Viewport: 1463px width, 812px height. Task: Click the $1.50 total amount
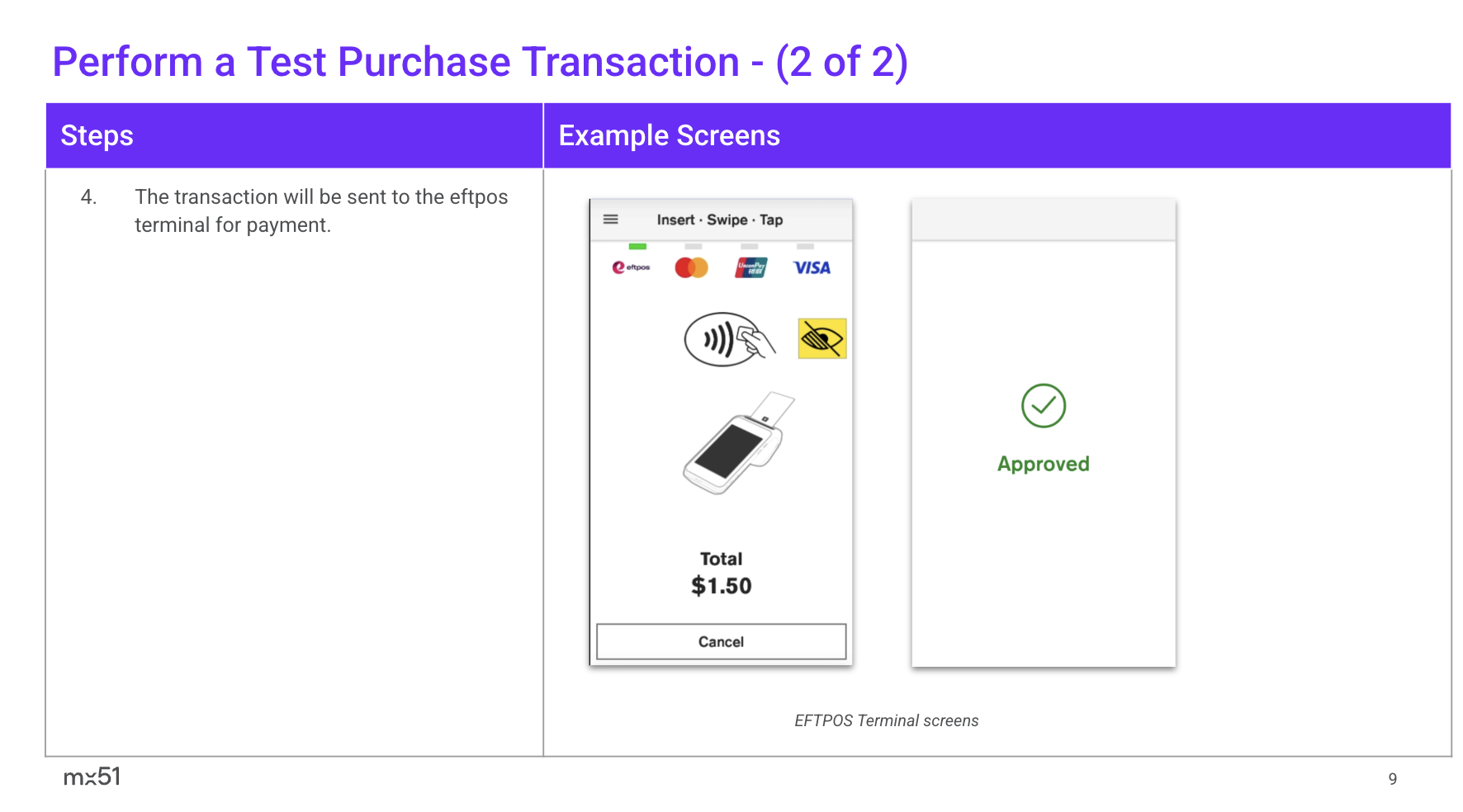[721, 586]
